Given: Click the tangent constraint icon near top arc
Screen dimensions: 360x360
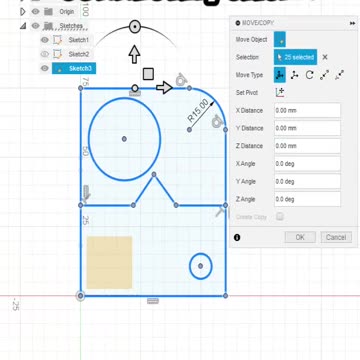Looking at the screenshot, I should (181, 79).
